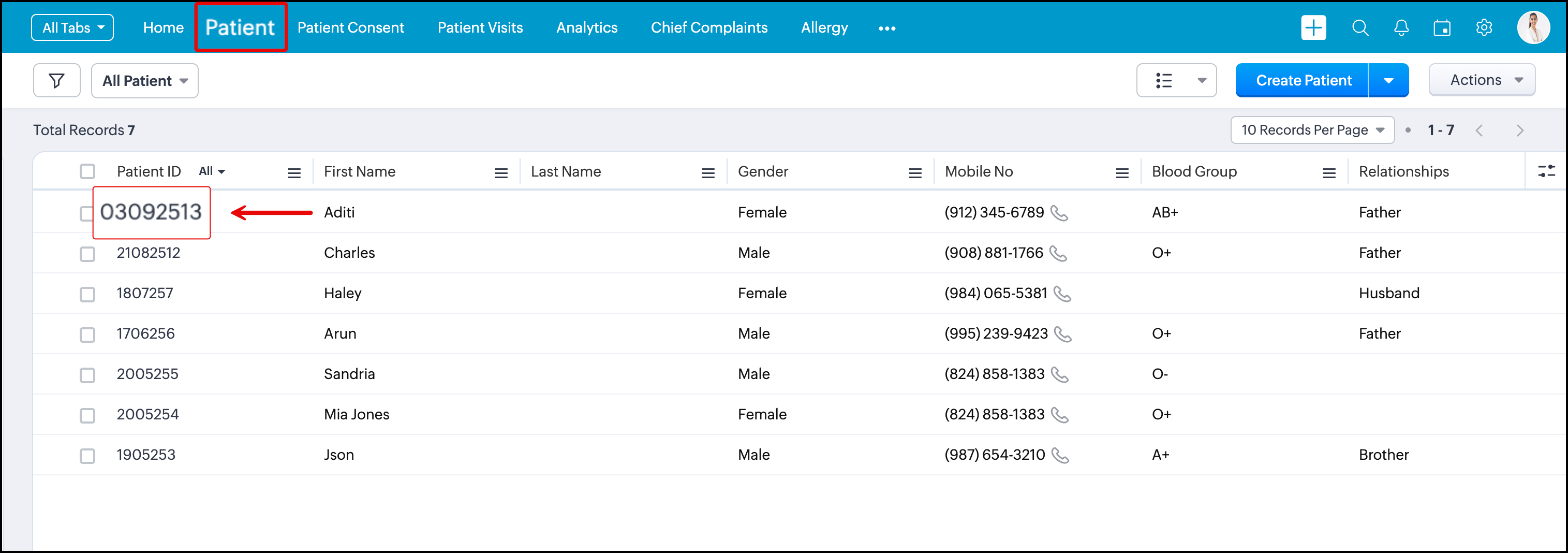Open settings gear icon
Screen dimensions: 1568x553
[x=1484, y=28]
